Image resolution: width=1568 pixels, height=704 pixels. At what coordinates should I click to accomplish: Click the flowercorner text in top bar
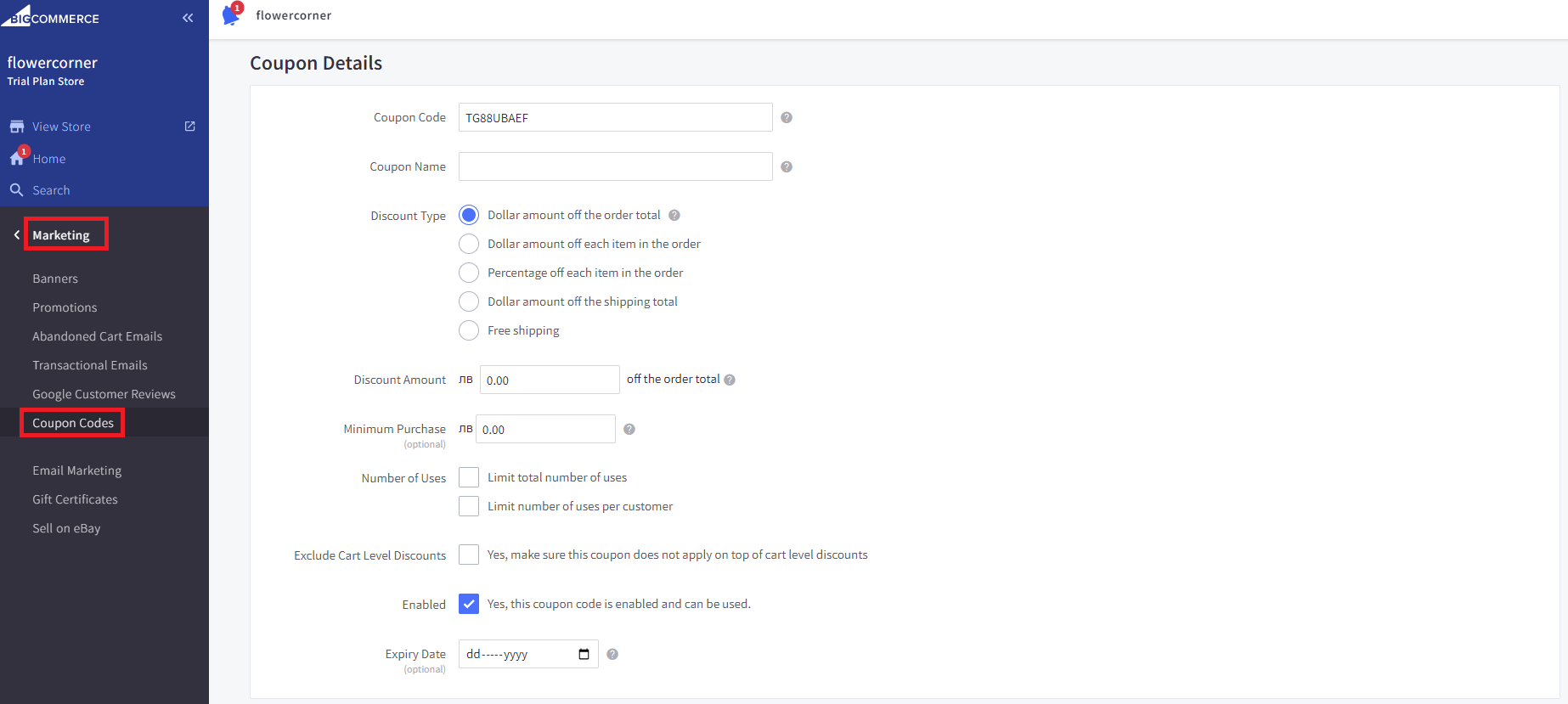point(294,15)
